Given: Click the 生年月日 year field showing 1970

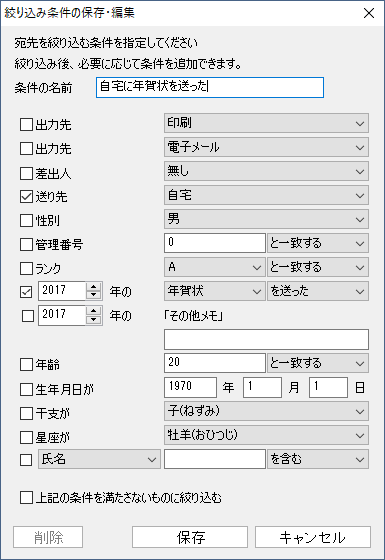Looking at the screenshot, I should tap(190, 388).
